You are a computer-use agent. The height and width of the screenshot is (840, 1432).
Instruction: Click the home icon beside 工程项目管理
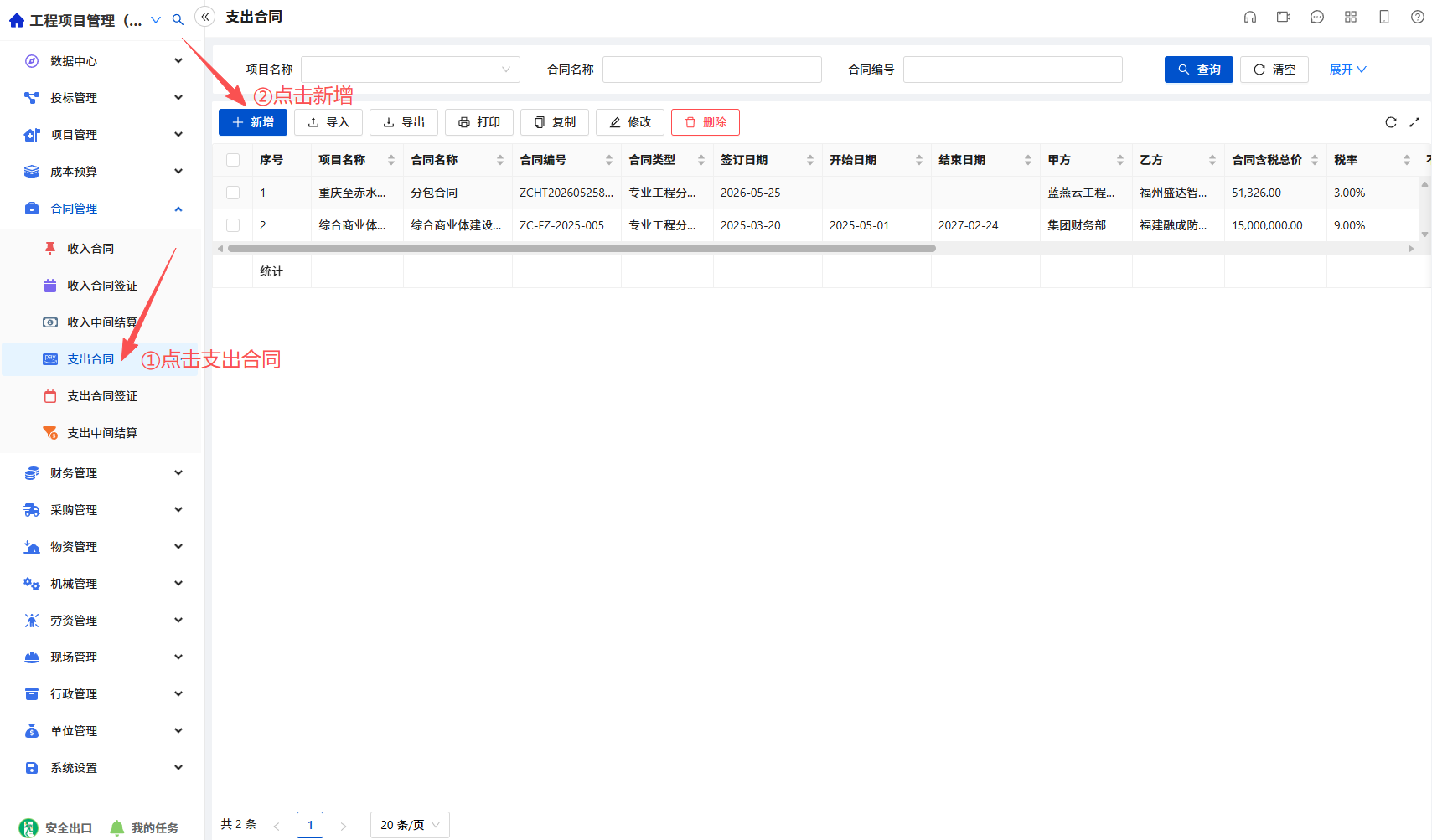[x=17, y=20]
